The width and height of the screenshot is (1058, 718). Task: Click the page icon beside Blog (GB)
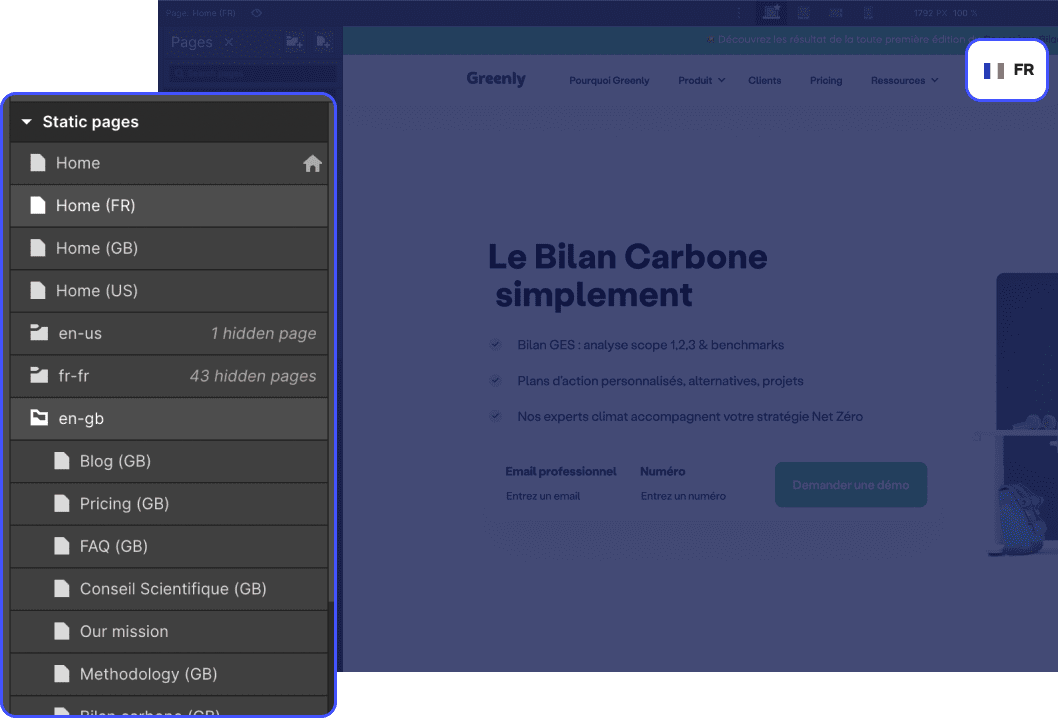click(x=61, y=461)
